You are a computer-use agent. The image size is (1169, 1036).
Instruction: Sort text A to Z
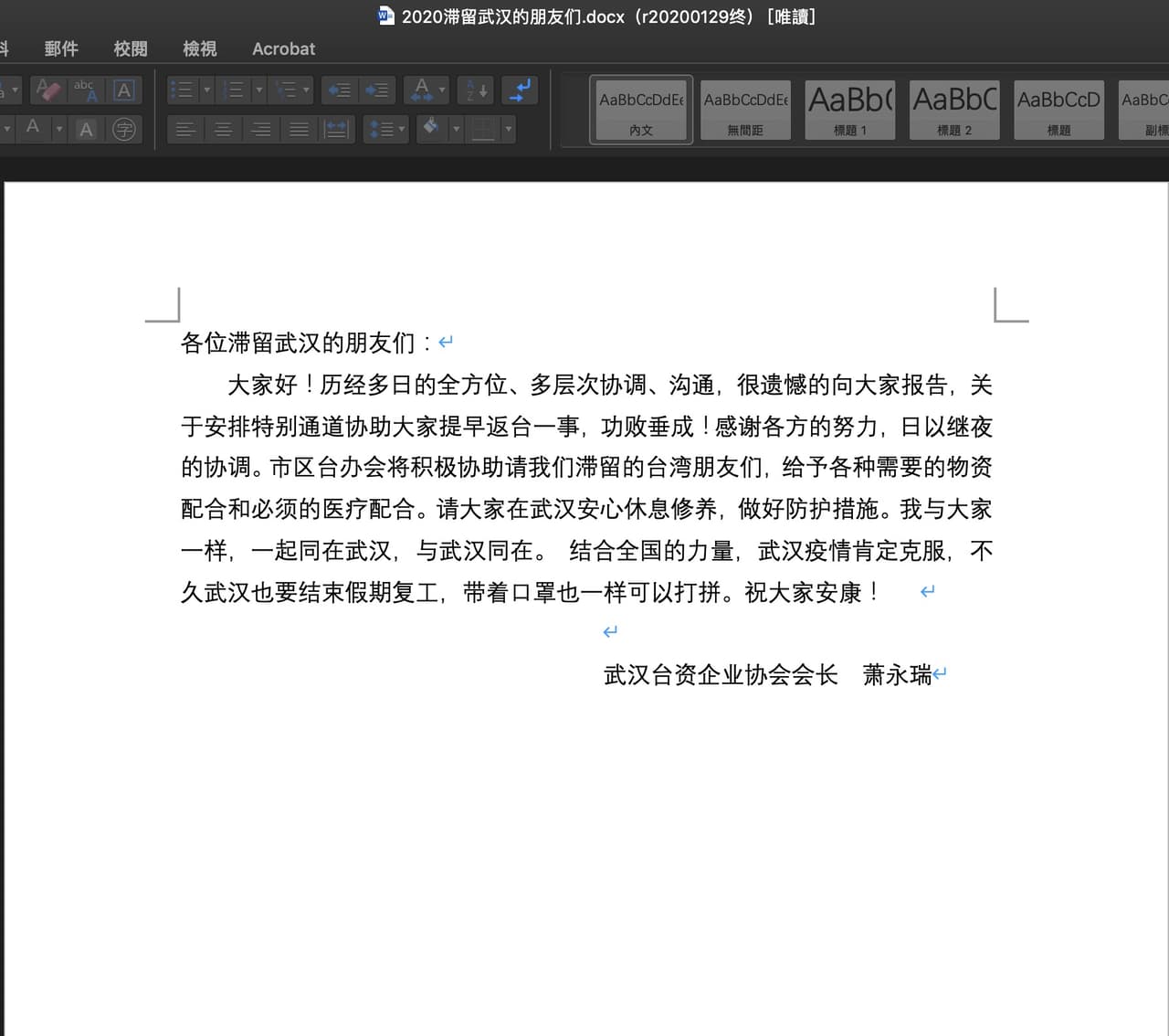click(x=477, y=90)
